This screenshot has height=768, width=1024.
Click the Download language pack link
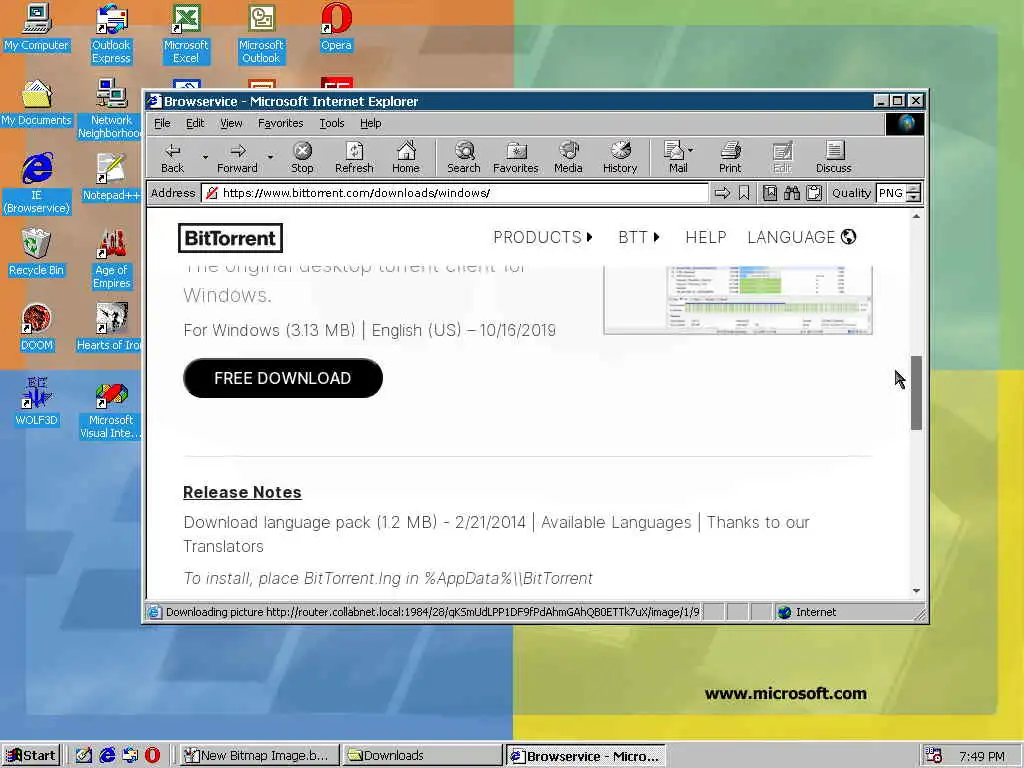277,522
